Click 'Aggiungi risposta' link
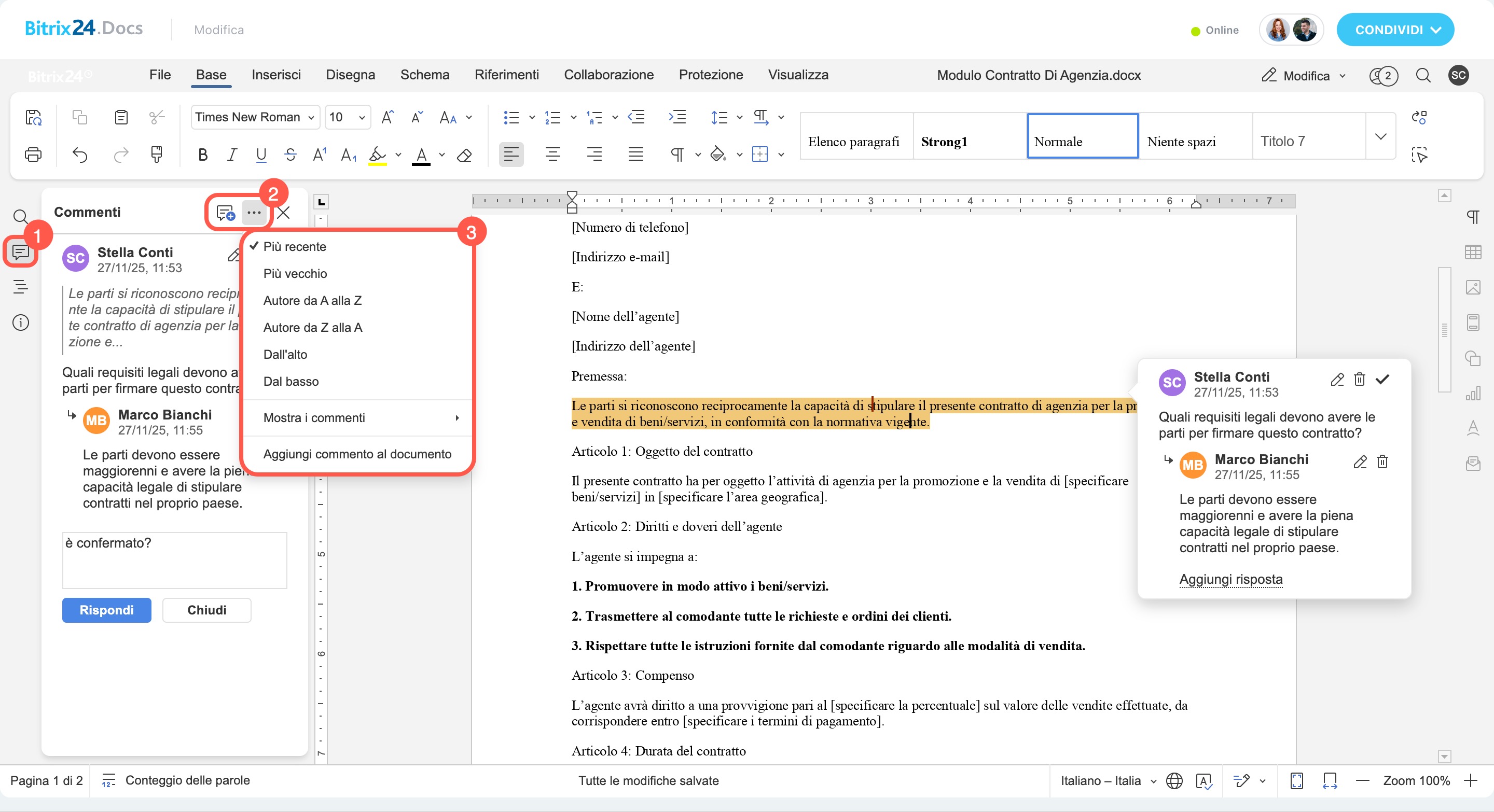This screenshot has width=1494, height=812. click(x=1230, y=579)
